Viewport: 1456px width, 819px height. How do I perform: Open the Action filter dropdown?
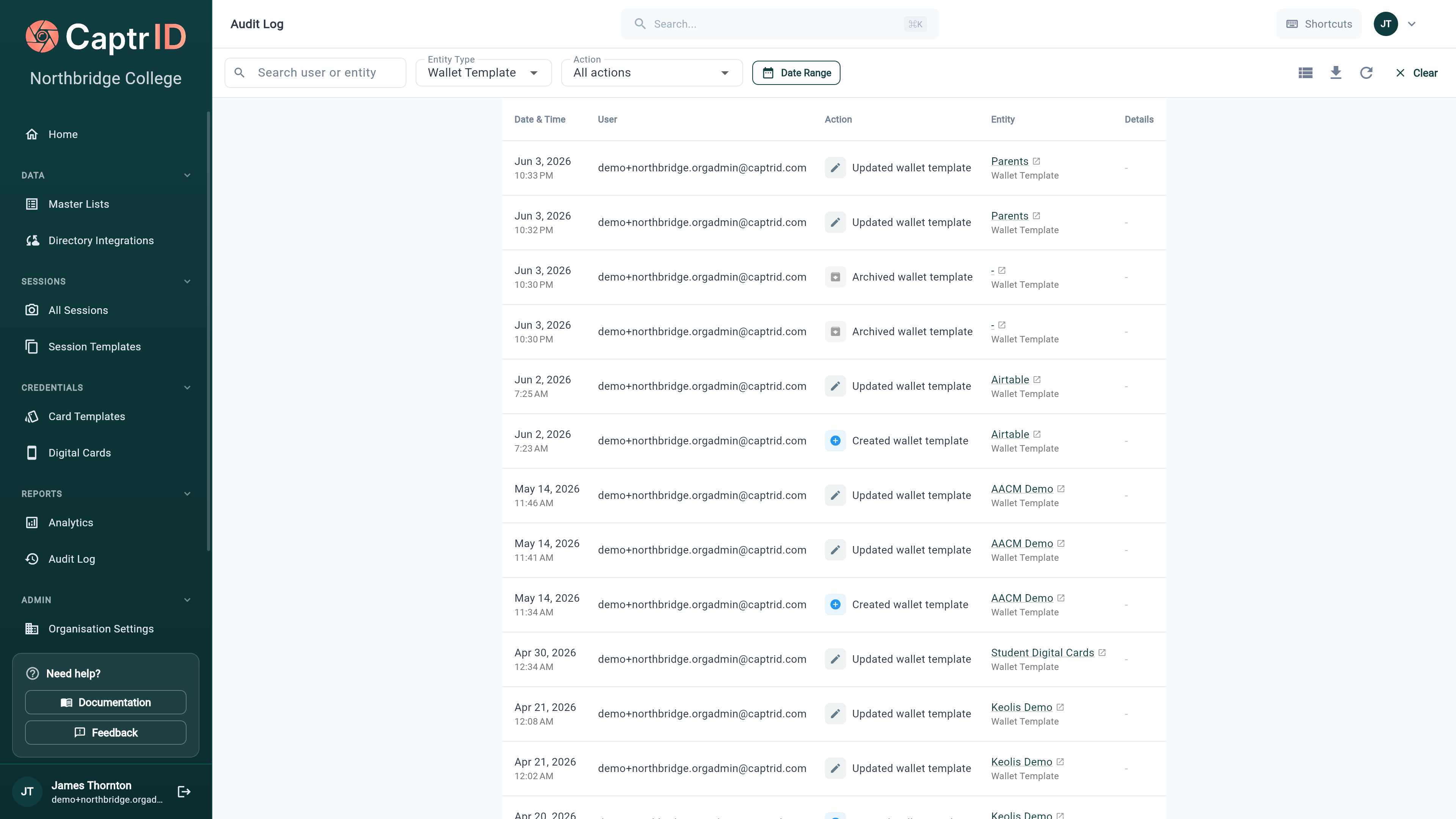point(652,72)
